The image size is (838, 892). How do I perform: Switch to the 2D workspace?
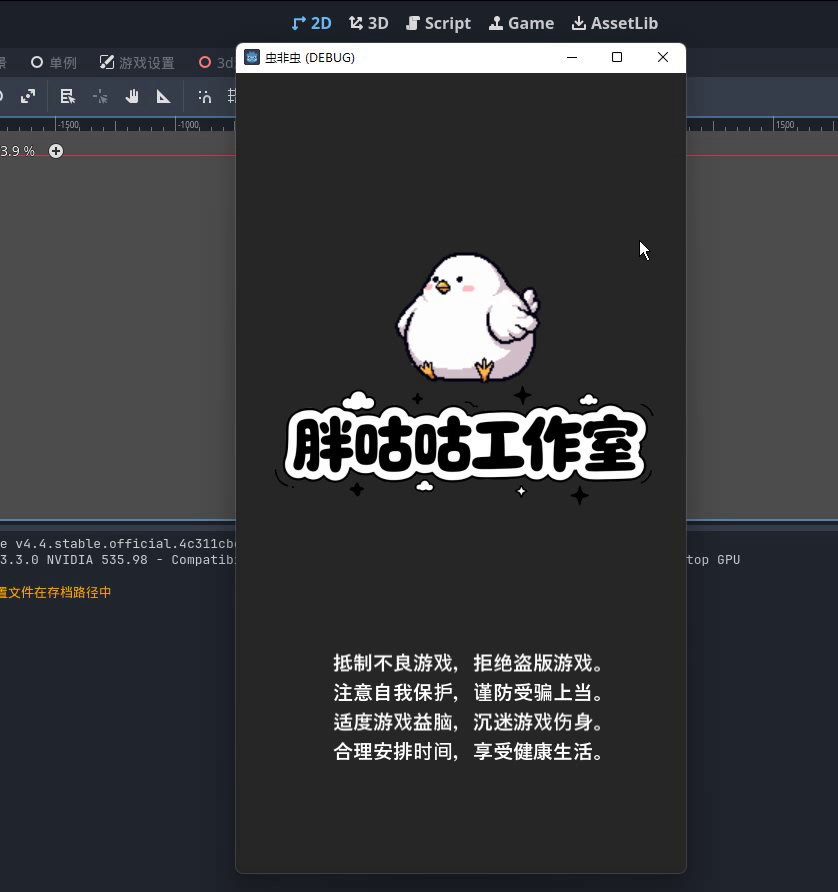(311, 23)
